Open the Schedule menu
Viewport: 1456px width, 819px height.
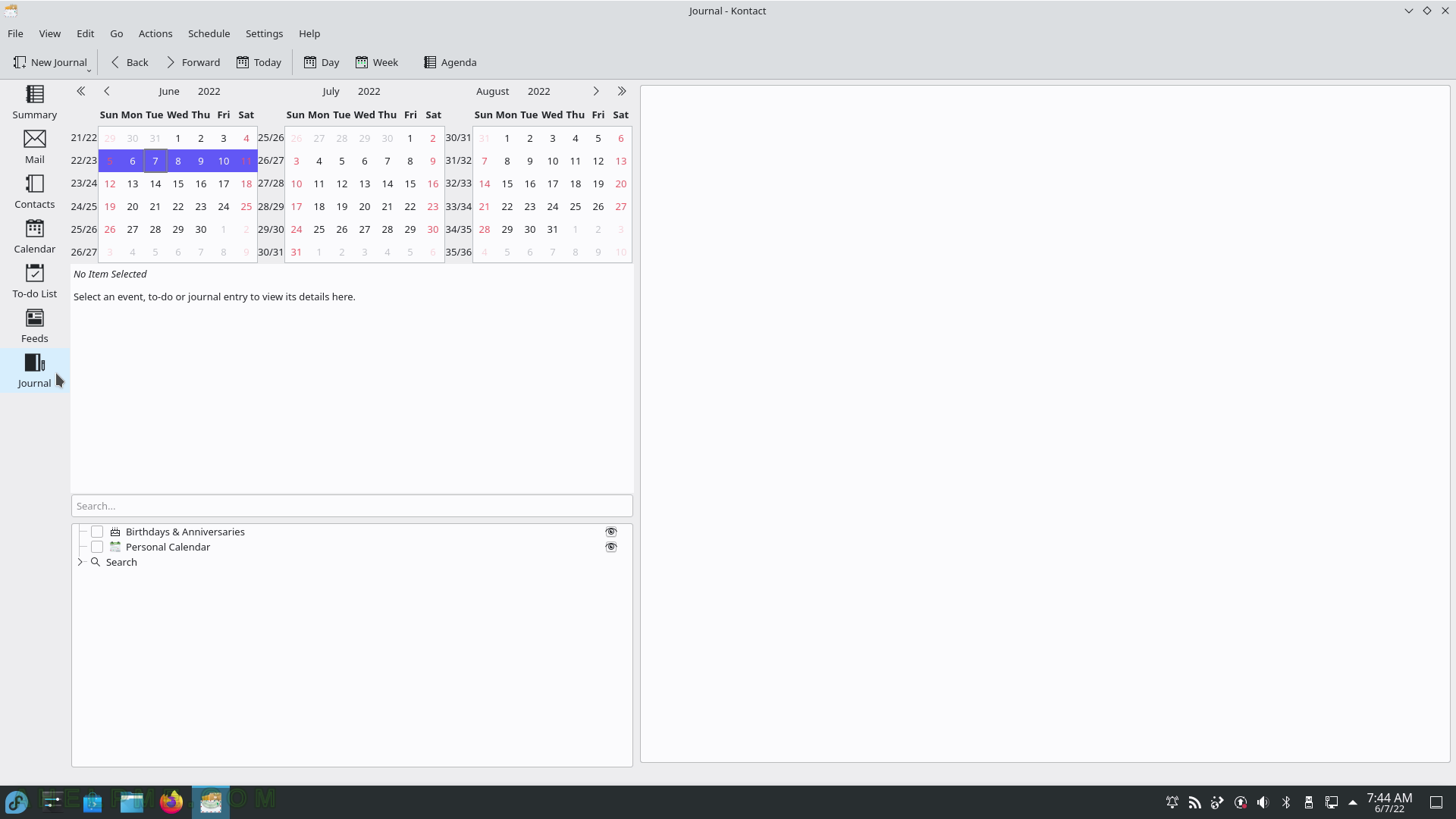[x=209, y=33]
